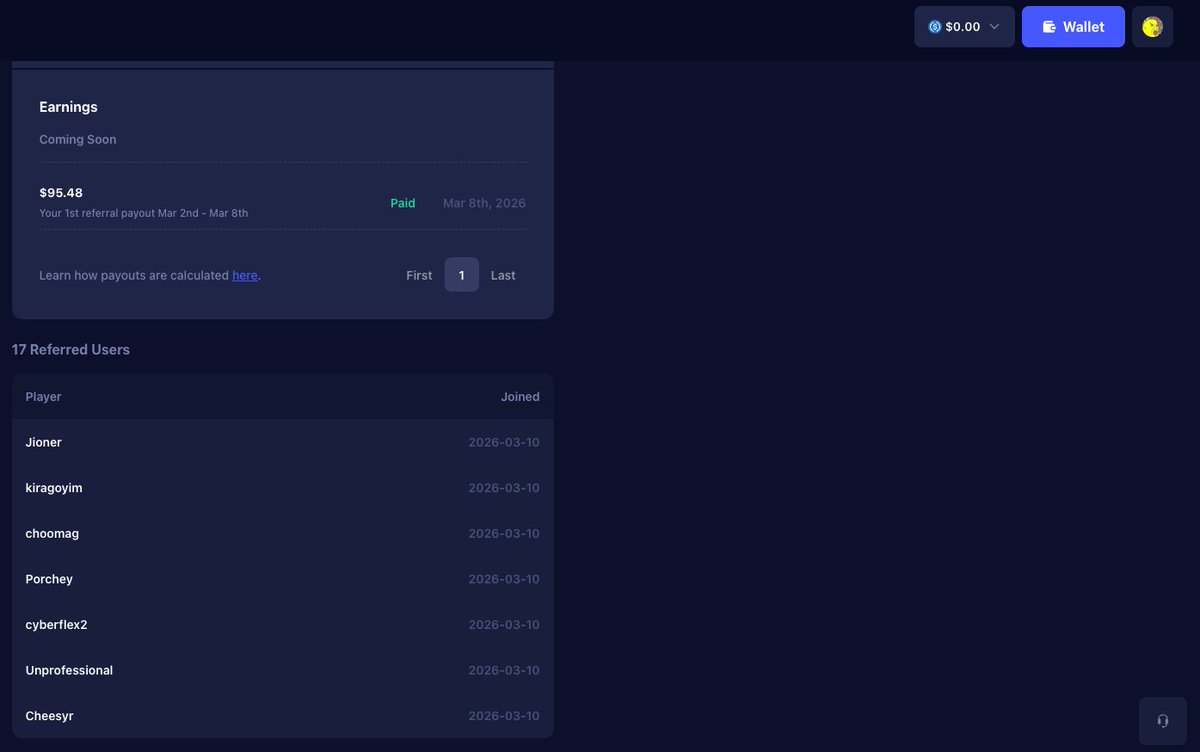The image size is (1200, 752).
Task: Go to First page of earnings
Action: coord(419,275)
